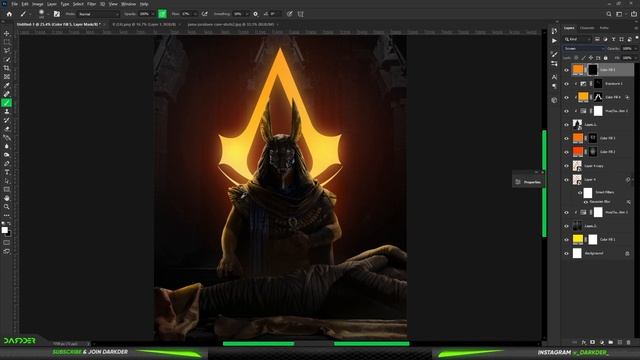Viewport: 640px width, 360px height.
Task: Toggle visibility of Layer 4
Action: (x=566, y=180)
